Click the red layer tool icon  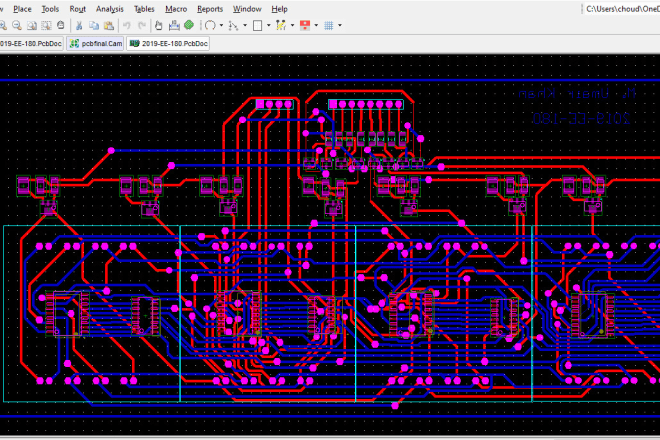(305, 26)
